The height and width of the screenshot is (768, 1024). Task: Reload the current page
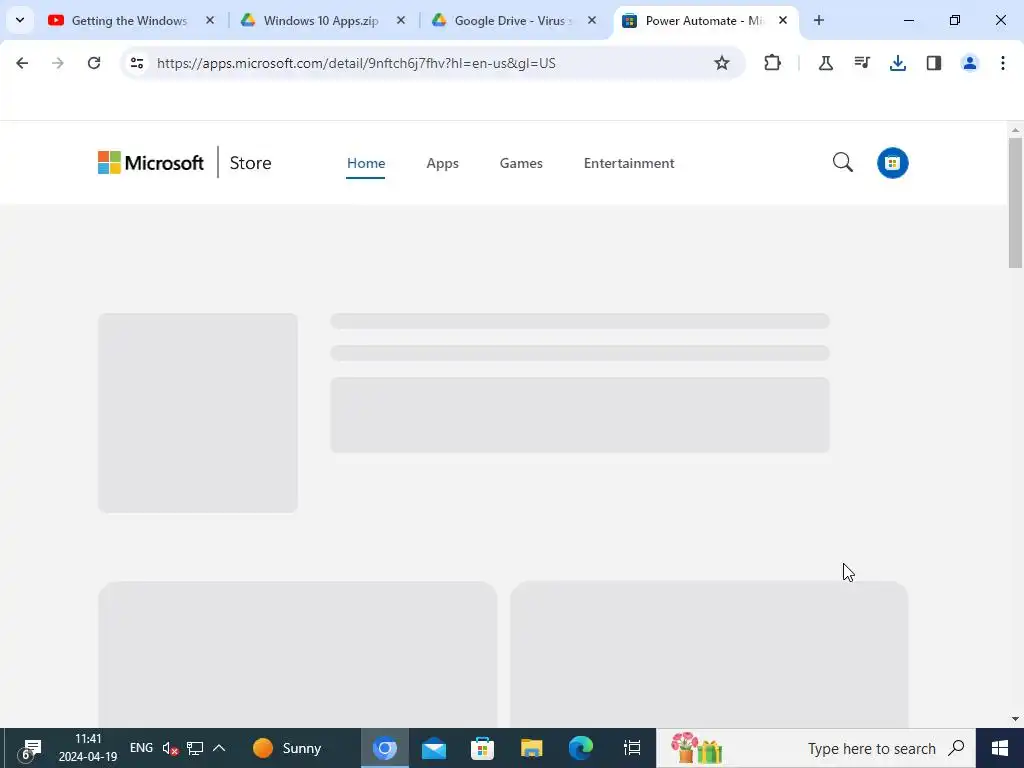pyautogui.click(x=94, y=63)
